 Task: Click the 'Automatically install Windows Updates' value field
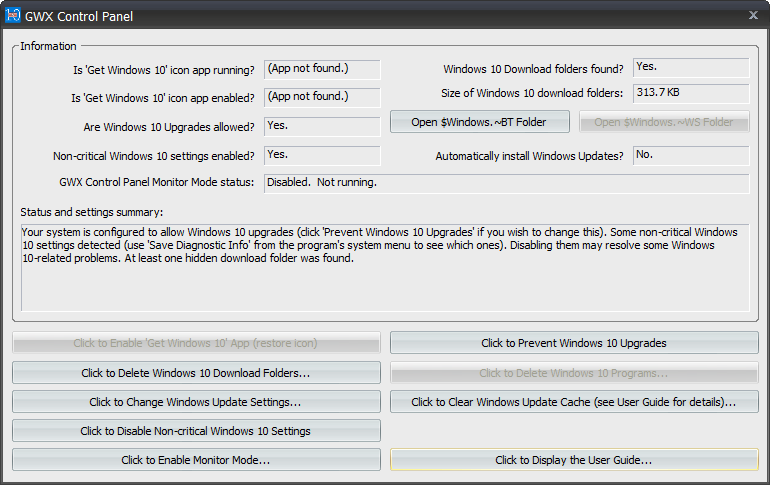pos(691,156)
